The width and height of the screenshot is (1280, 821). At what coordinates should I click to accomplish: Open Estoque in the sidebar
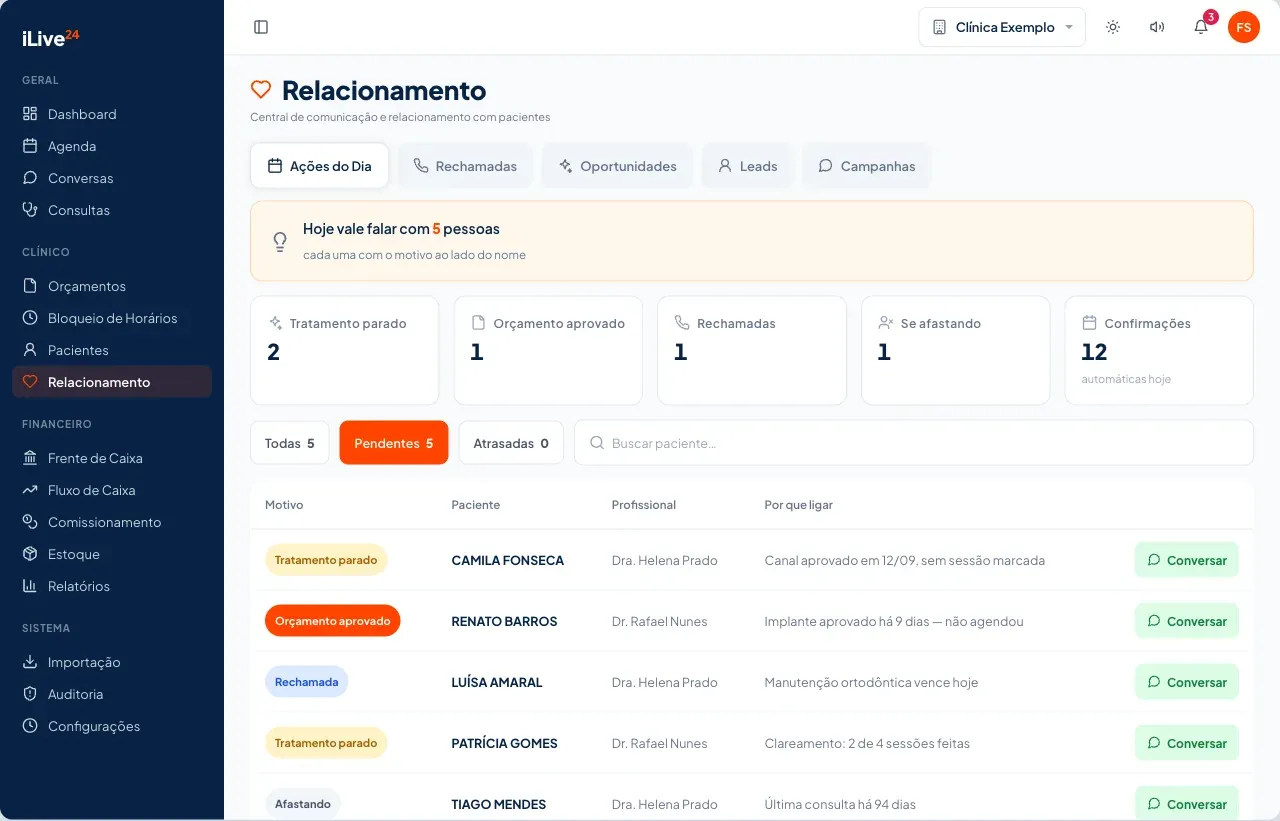[112, 554]
